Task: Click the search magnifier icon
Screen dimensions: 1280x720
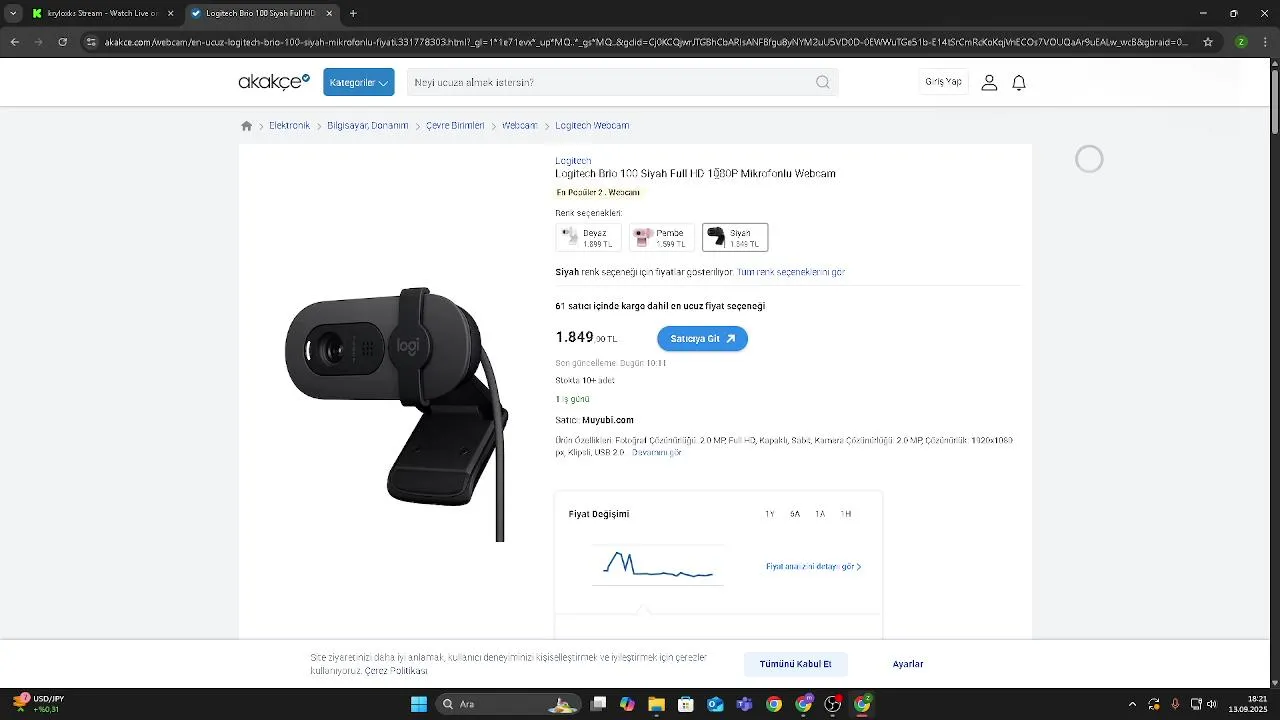Action: click(x=822, y=82)
